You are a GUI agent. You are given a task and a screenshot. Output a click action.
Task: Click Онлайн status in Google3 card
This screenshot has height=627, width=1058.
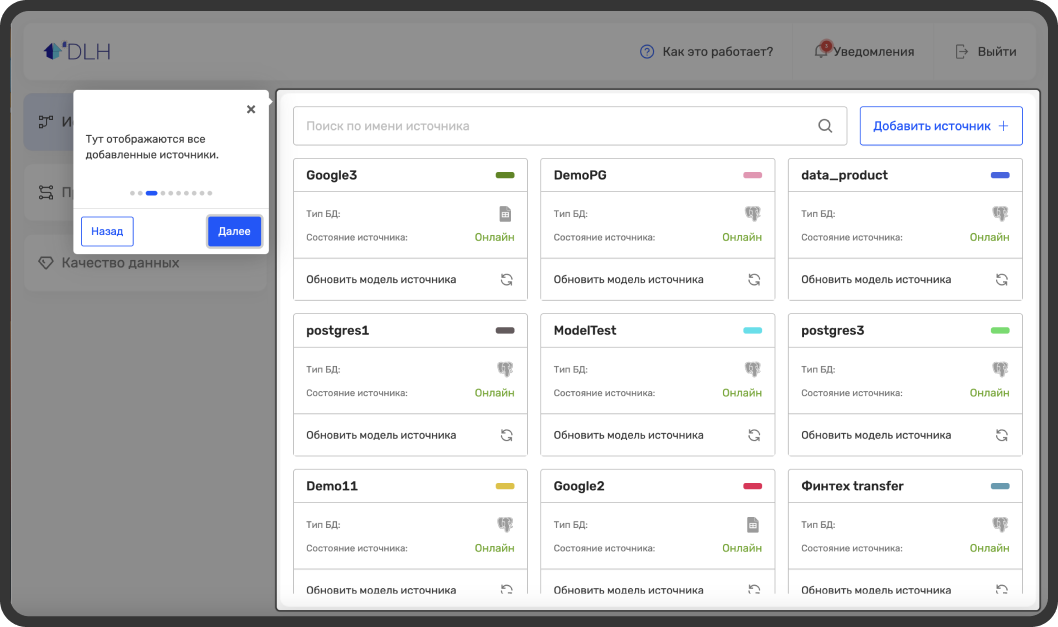(x=495, y=238)
